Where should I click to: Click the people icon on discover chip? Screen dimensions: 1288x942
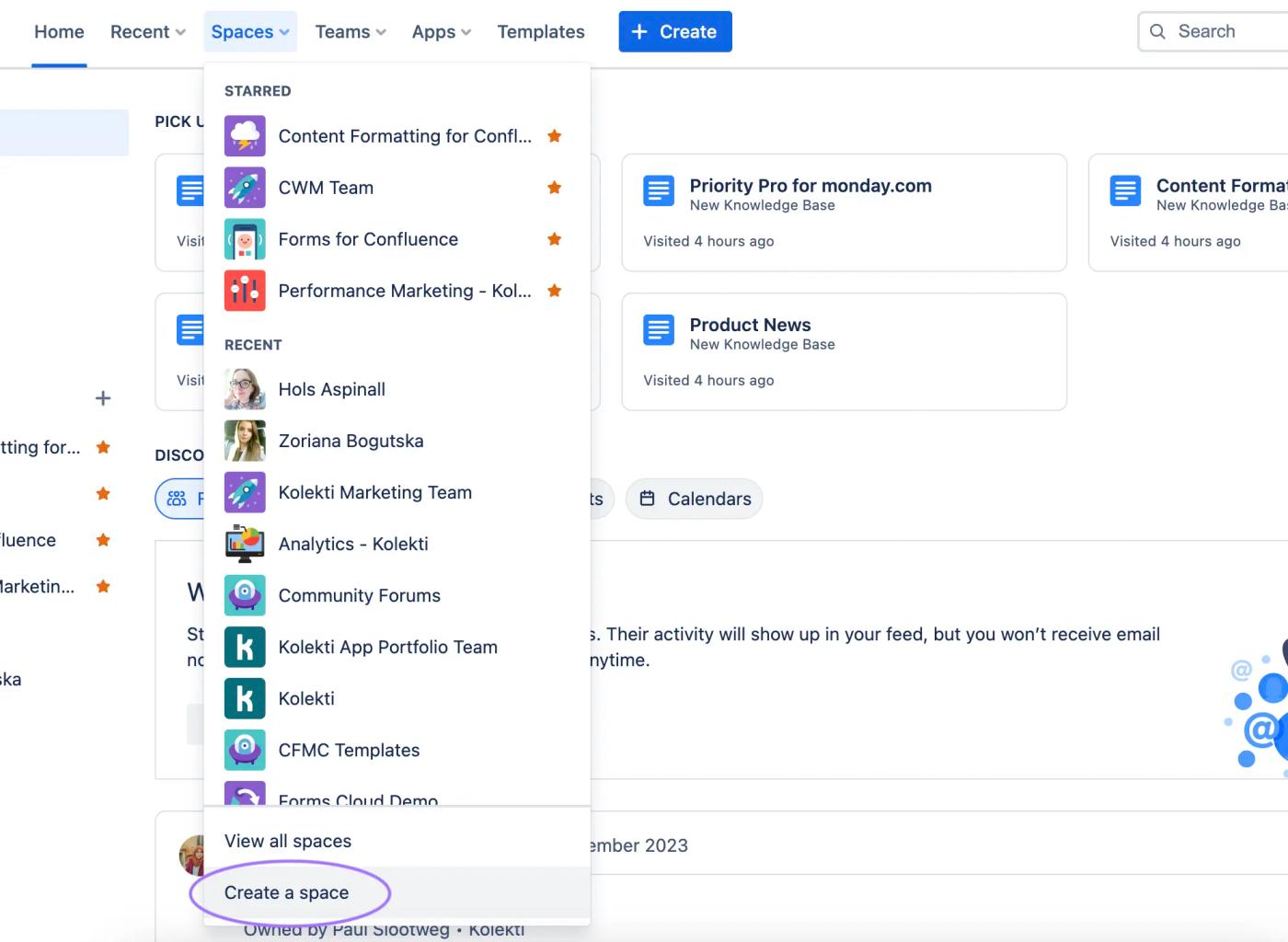click(177, 499)
